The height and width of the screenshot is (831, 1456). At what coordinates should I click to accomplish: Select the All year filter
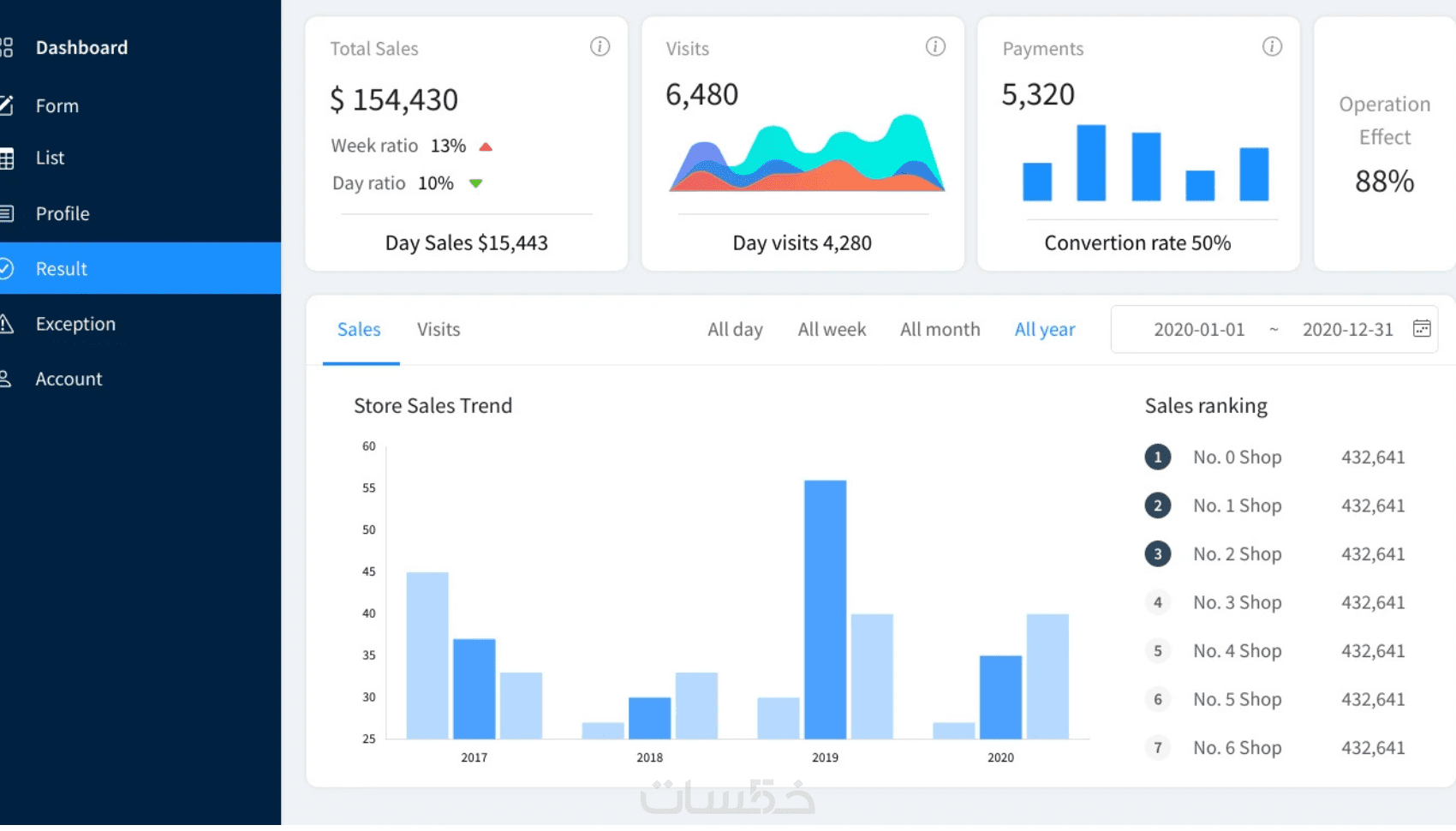click(x=1044, y=330)
